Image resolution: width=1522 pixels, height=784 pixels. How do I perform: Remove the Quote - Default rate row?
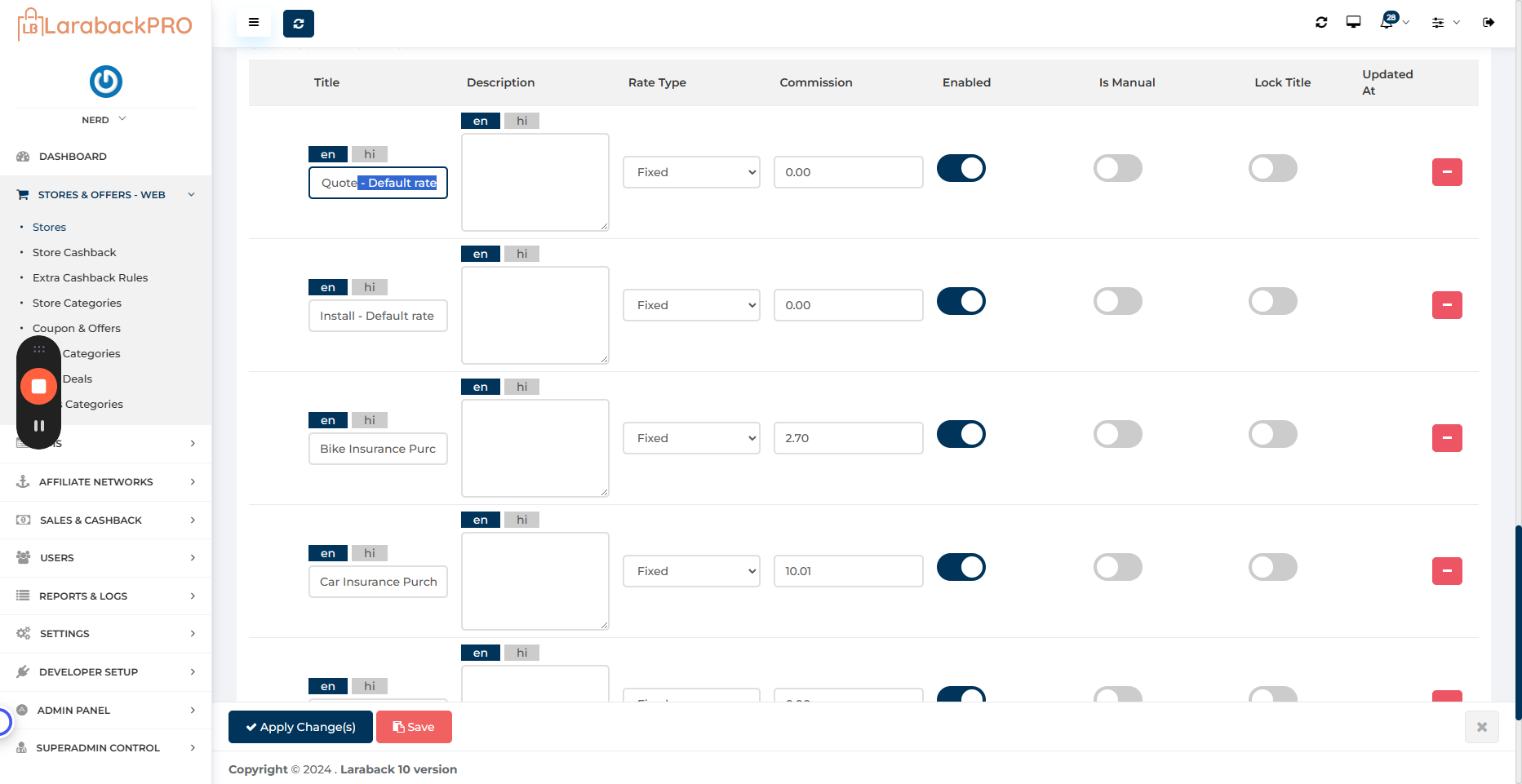coord(1447,172)
